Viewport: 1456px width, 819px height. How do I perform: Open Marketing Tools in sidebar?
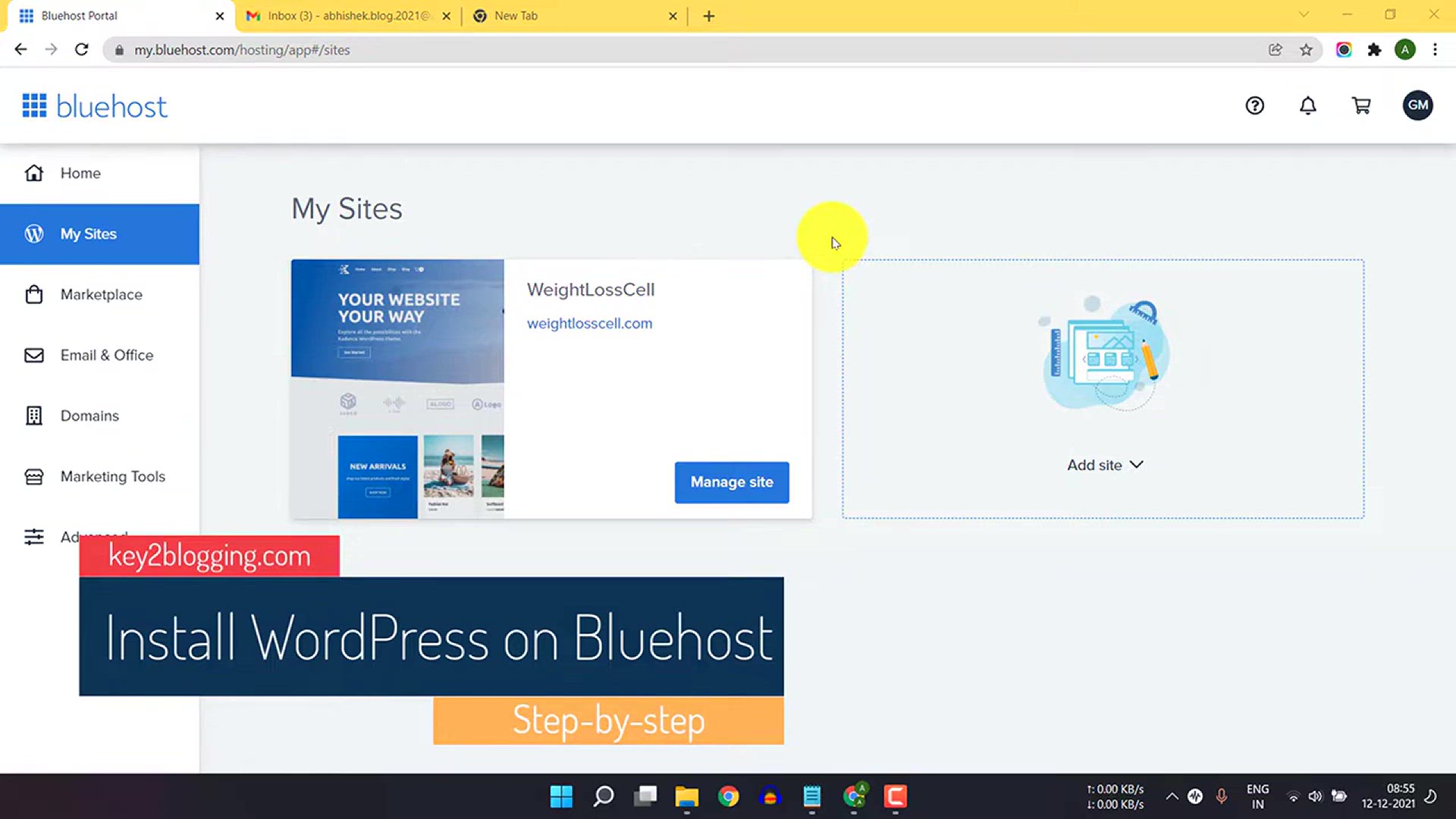pos(99,476)
